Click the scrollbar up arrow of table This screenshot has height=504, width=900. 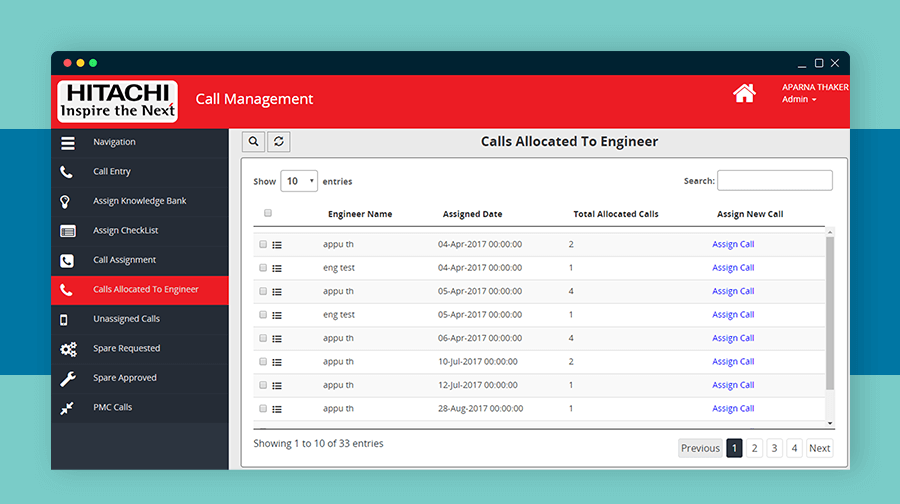[829, 232]
